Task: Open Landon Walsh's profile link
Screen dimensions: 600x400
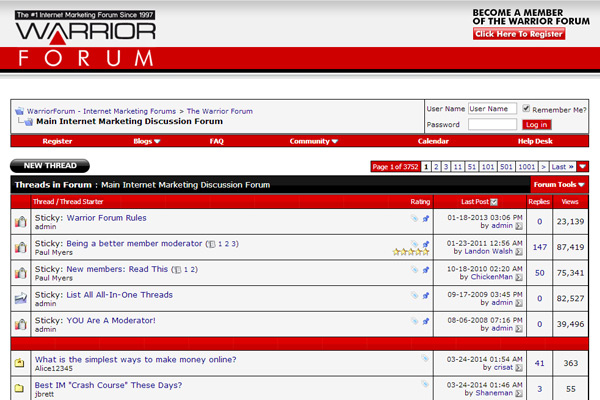Action: click(x=488, y=251)
